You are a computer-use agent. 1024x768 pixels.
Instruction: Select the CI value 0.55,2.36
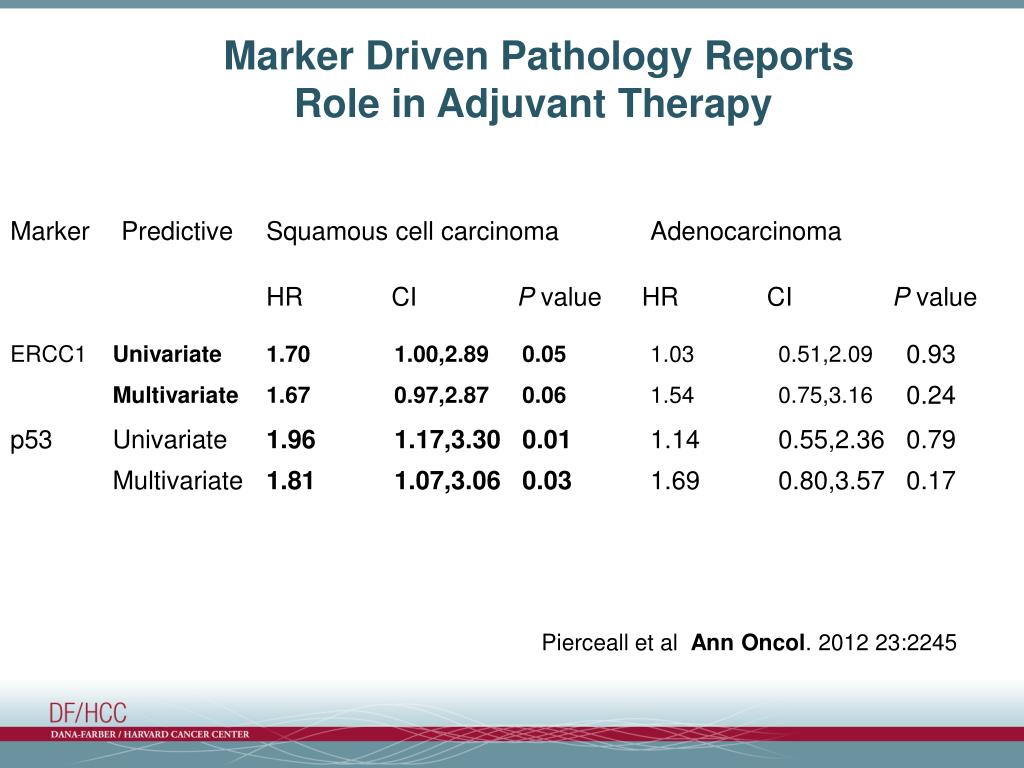coord(831,440)
